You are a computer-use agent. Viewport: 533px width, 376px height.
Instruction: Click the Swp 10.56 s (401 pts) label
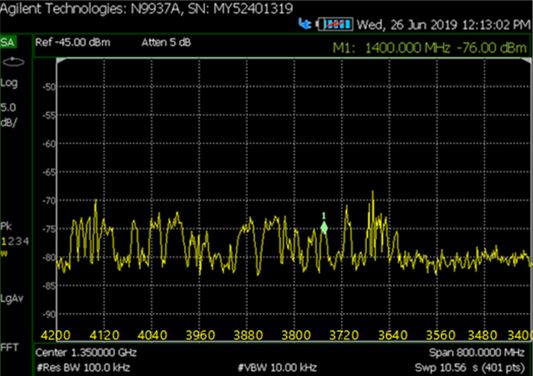(x=469, y=368)
